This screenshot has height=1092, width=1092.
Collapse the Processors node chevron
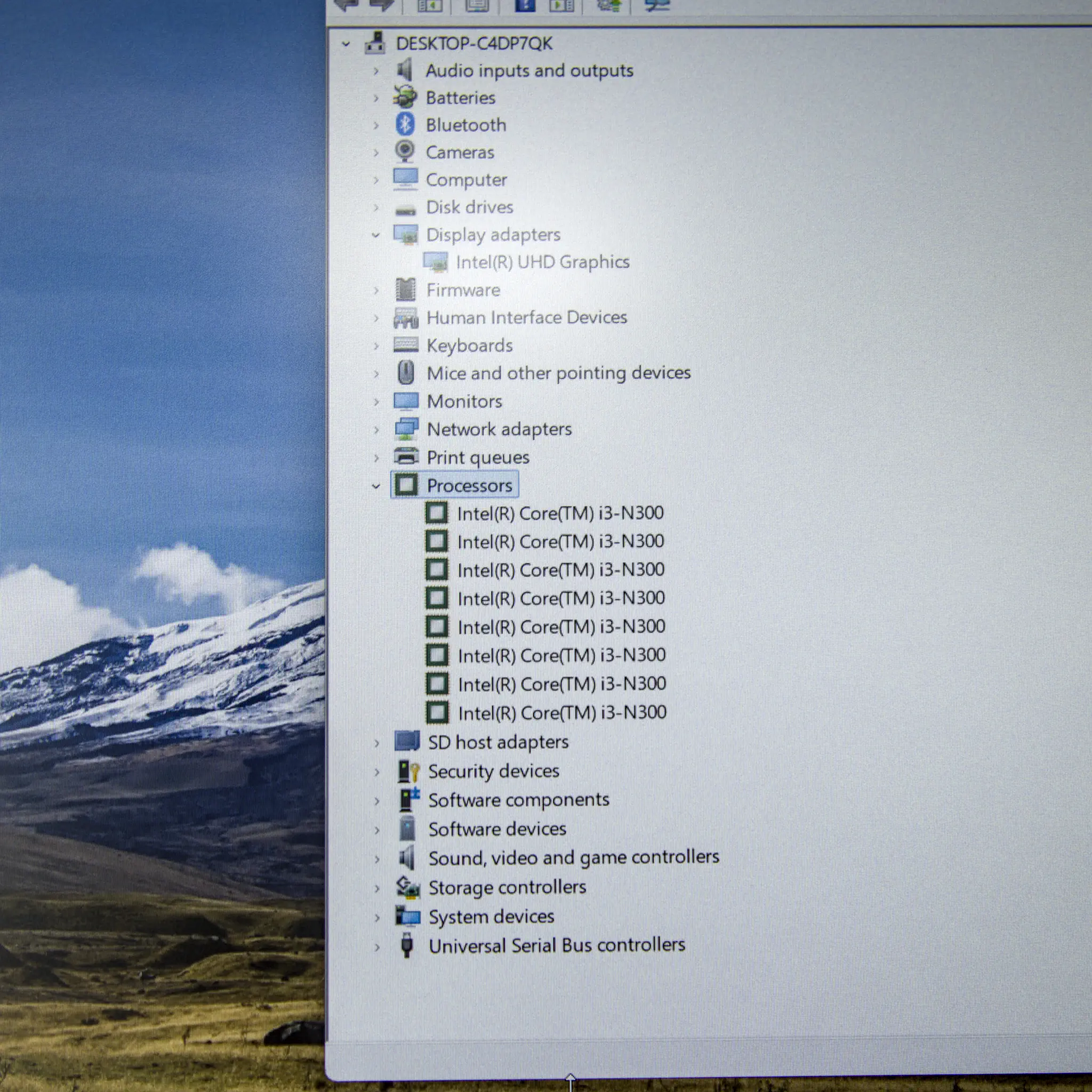(376, 486)
